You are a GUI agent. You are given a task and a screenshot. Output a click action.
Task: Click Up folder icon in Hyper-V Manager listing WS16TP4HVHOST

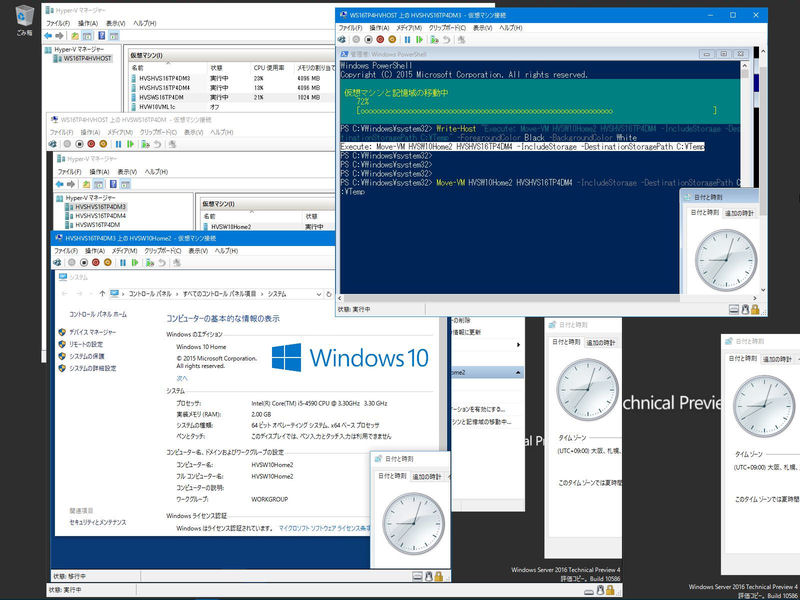coord(75,36)
